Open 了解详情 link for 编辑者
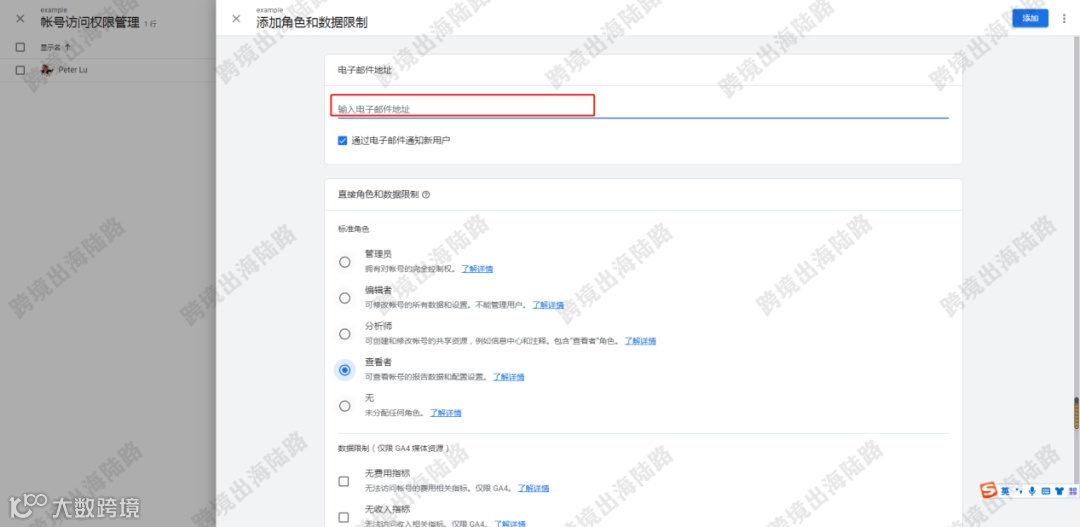Viewport: 1080px width, 527px height. [548, 304]
